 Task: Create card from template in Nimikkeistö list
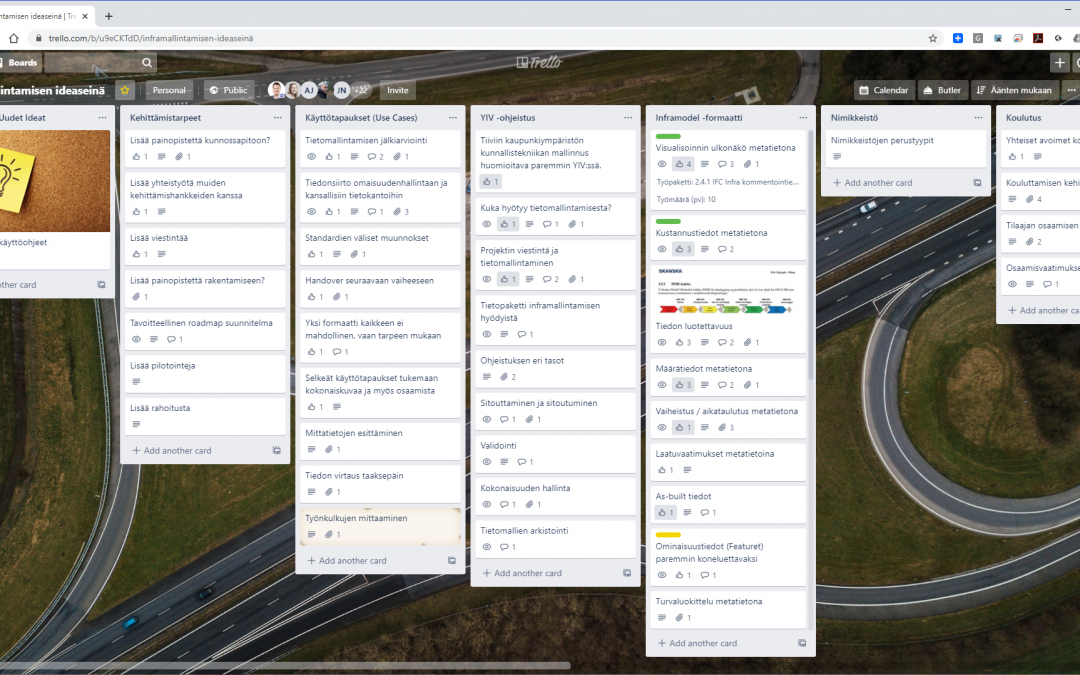[x=977, y=183]
